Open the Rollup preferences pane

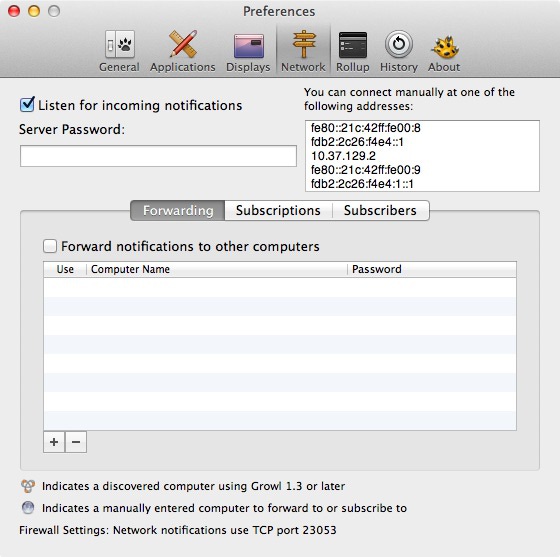(352, 51)
